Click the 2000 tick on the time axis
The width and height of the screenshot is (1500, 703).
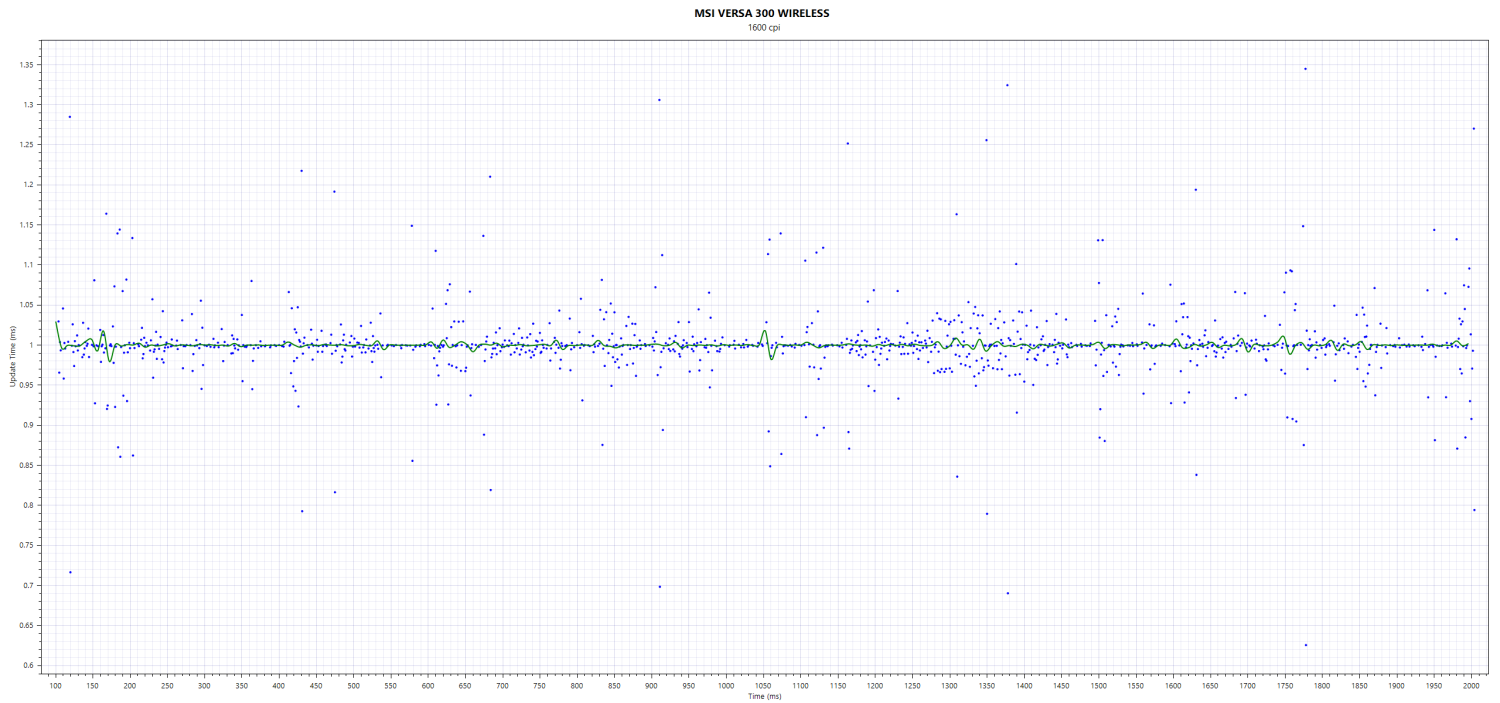[1472, 686]
